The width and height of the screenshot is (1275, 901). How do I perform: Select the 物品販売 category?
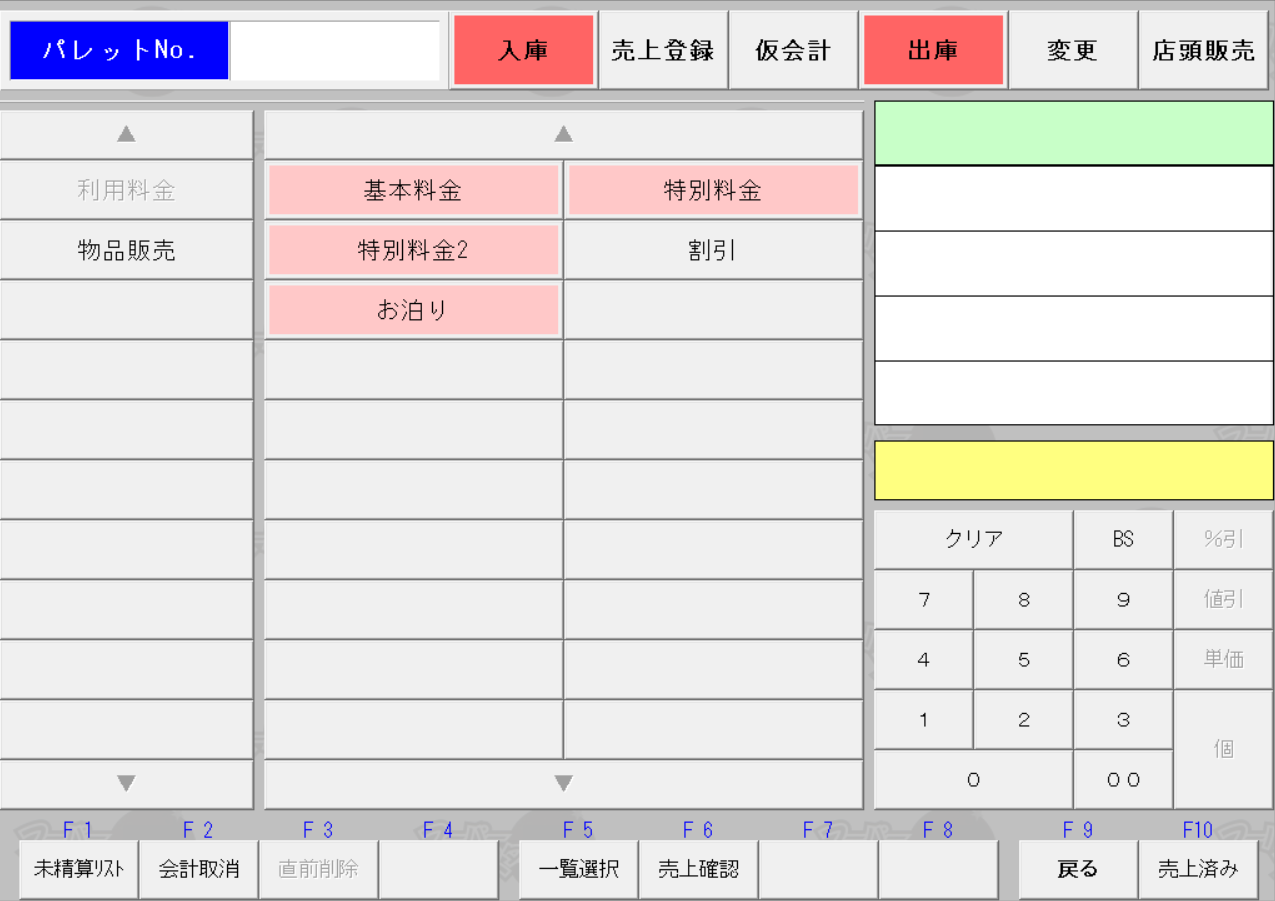(x=127, y=250)
